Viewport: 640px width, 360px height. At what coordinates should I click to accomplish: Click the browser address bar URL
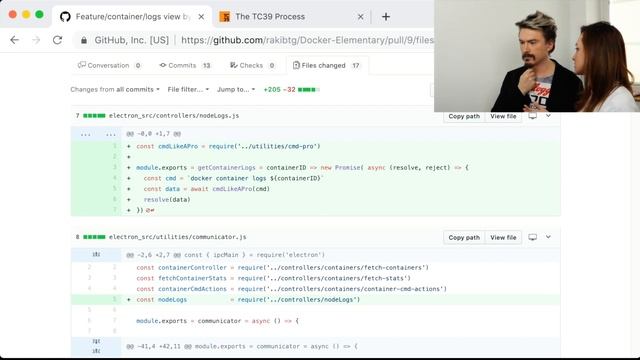click(306, 40)
